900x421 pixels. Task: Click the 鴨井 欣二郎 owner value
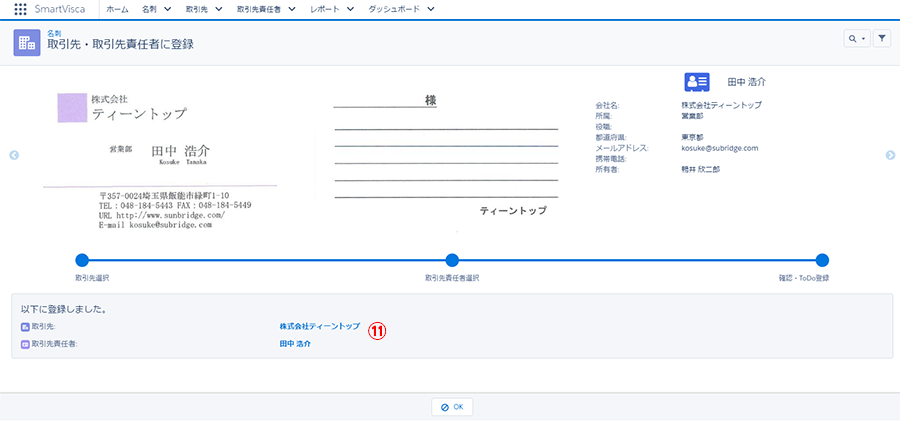pos(700,170)
